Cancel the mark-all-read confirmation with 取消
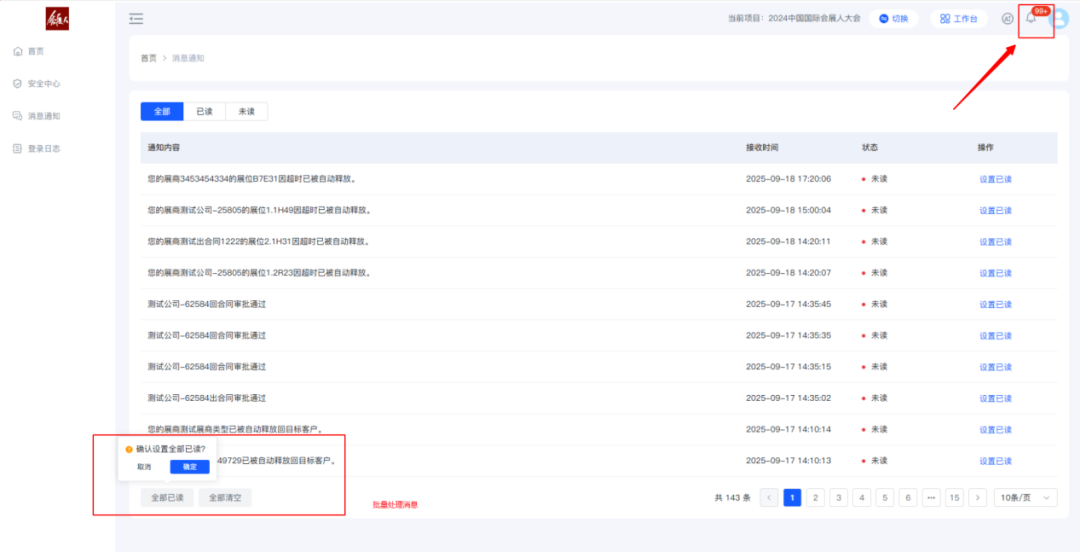The height and width of the screenshot is (552, 1080). (144, 467)
